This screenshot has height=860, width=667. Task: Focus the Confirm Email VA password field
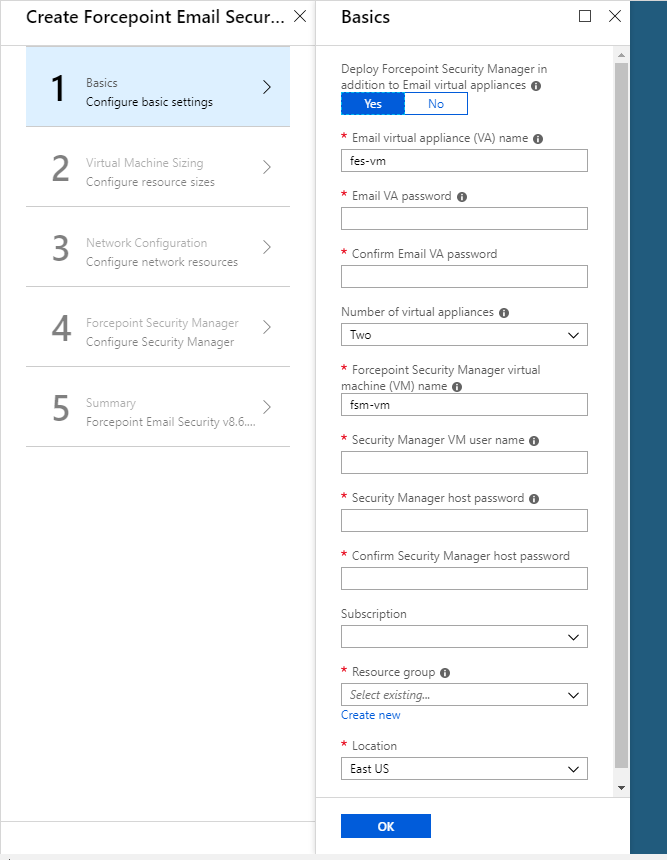464,276
